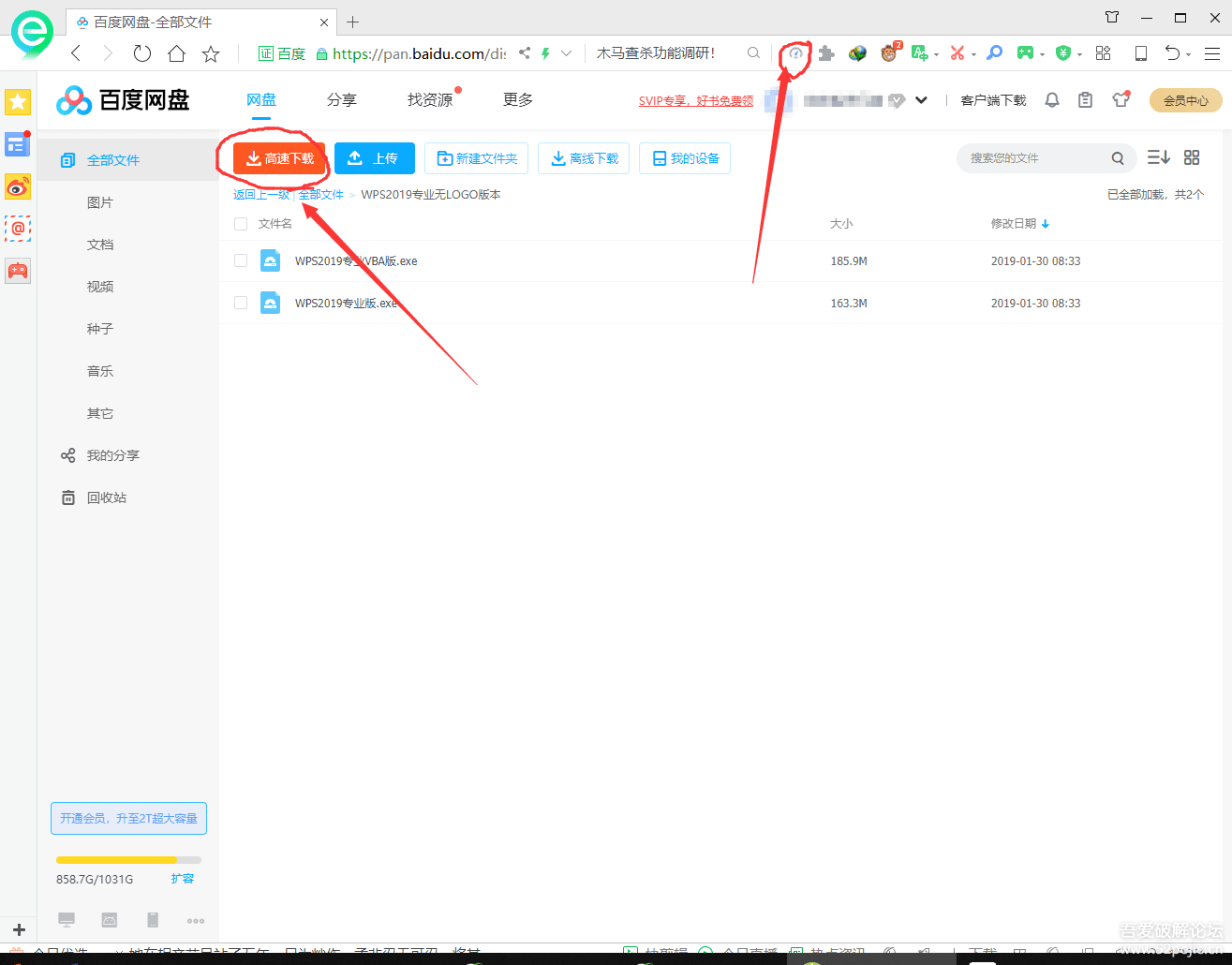Expand the user account chevron
The height and width of the screenshot is (965, 1232).
(922, 100)
